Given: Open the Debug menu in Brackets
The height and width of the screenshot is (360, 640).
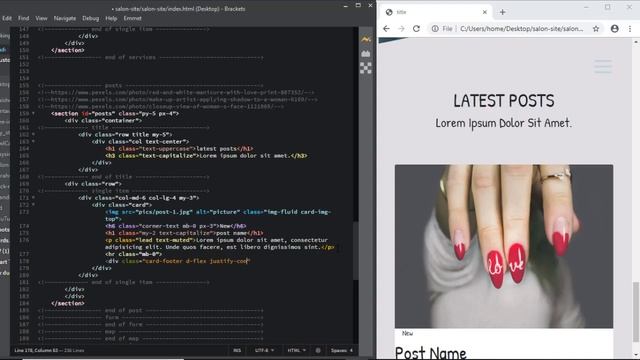Looking at the screenshot, I should pyautogui.click(x=91, y=18).
